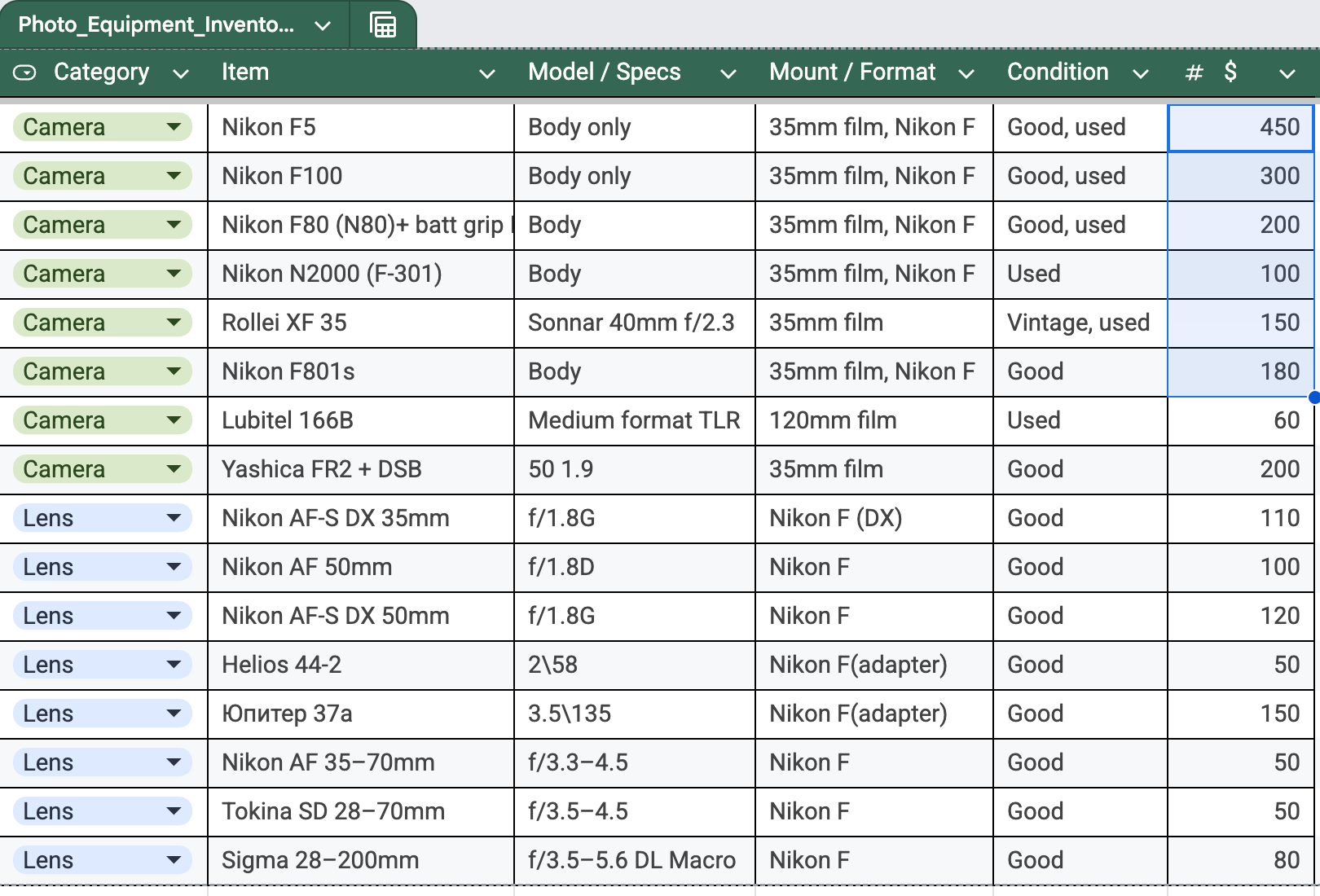
Task: Open the Item column header dropdown arrow
Action: [x=487, y=73]
